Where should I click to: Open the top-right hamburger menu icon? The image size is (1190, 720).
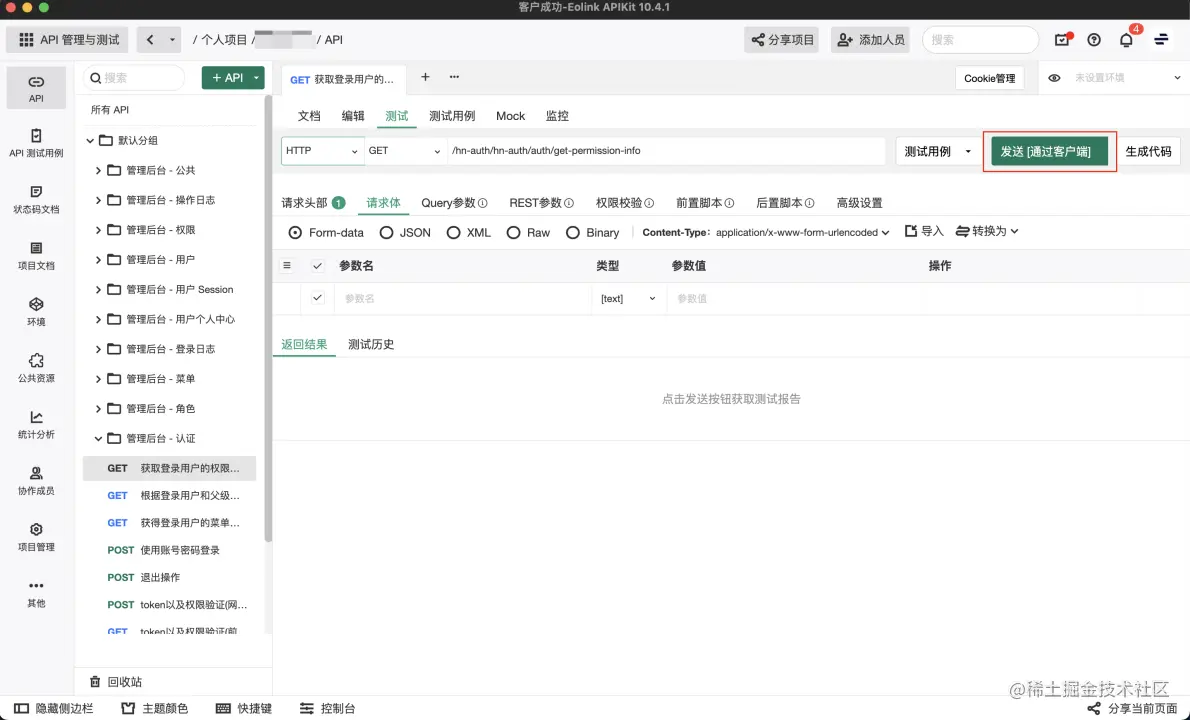tap(1161, 39)
